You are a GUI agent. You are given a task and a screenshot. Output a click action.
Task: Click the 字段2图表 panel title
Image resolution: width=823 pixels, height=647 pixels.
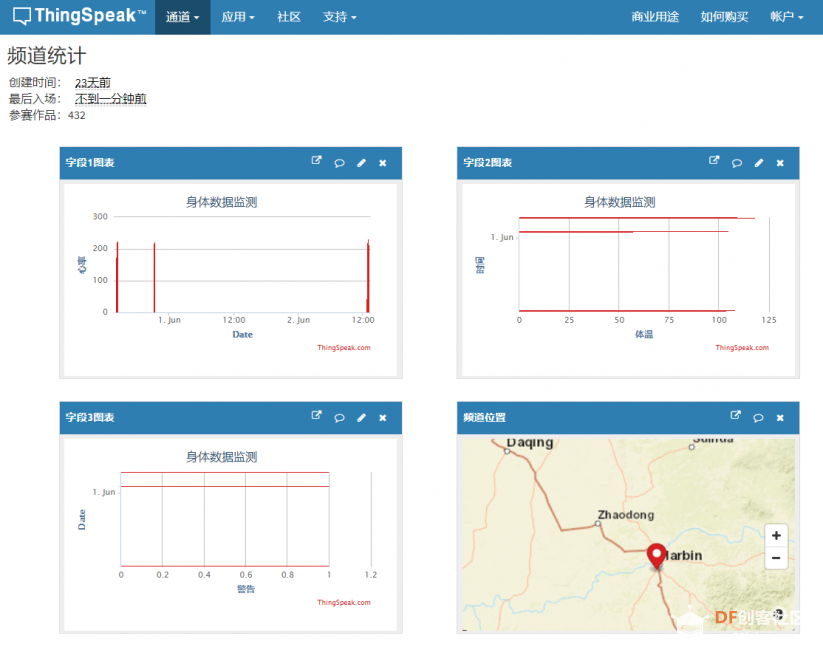[x=488, y=163]
